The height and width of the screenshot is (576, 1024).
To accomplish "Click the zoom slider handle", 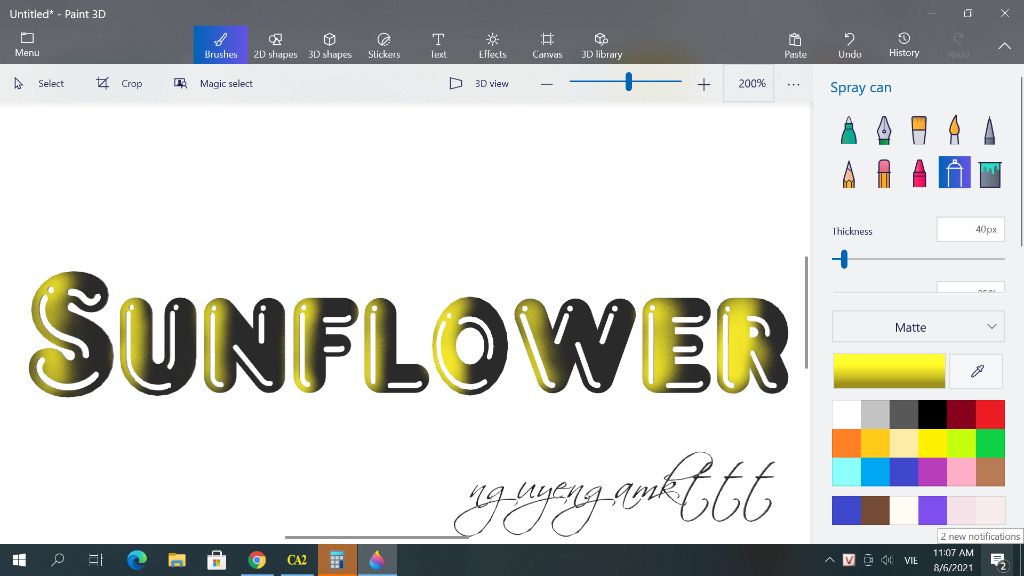I will [628, 82].
